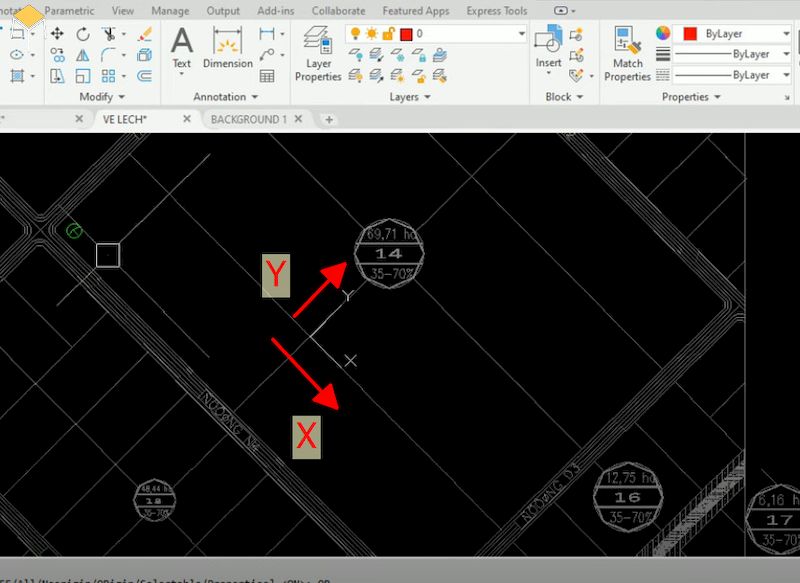Viewport: 800px width, 583px height.
Task: Expand the Annotation panel
Action: pyautogui.click(x=226, y=96)
